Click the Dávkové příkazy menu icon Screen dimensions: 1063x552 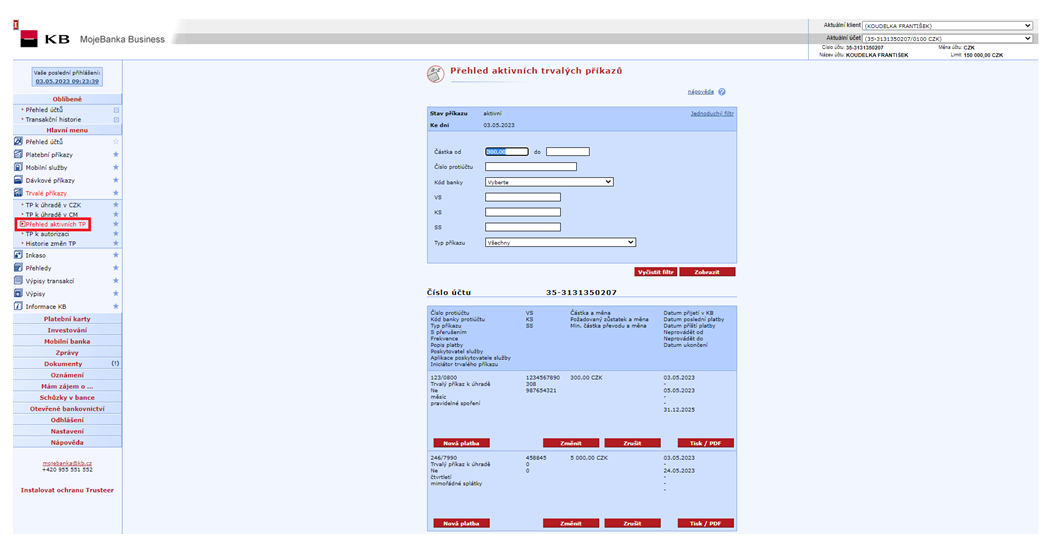[x=18, y=180]
